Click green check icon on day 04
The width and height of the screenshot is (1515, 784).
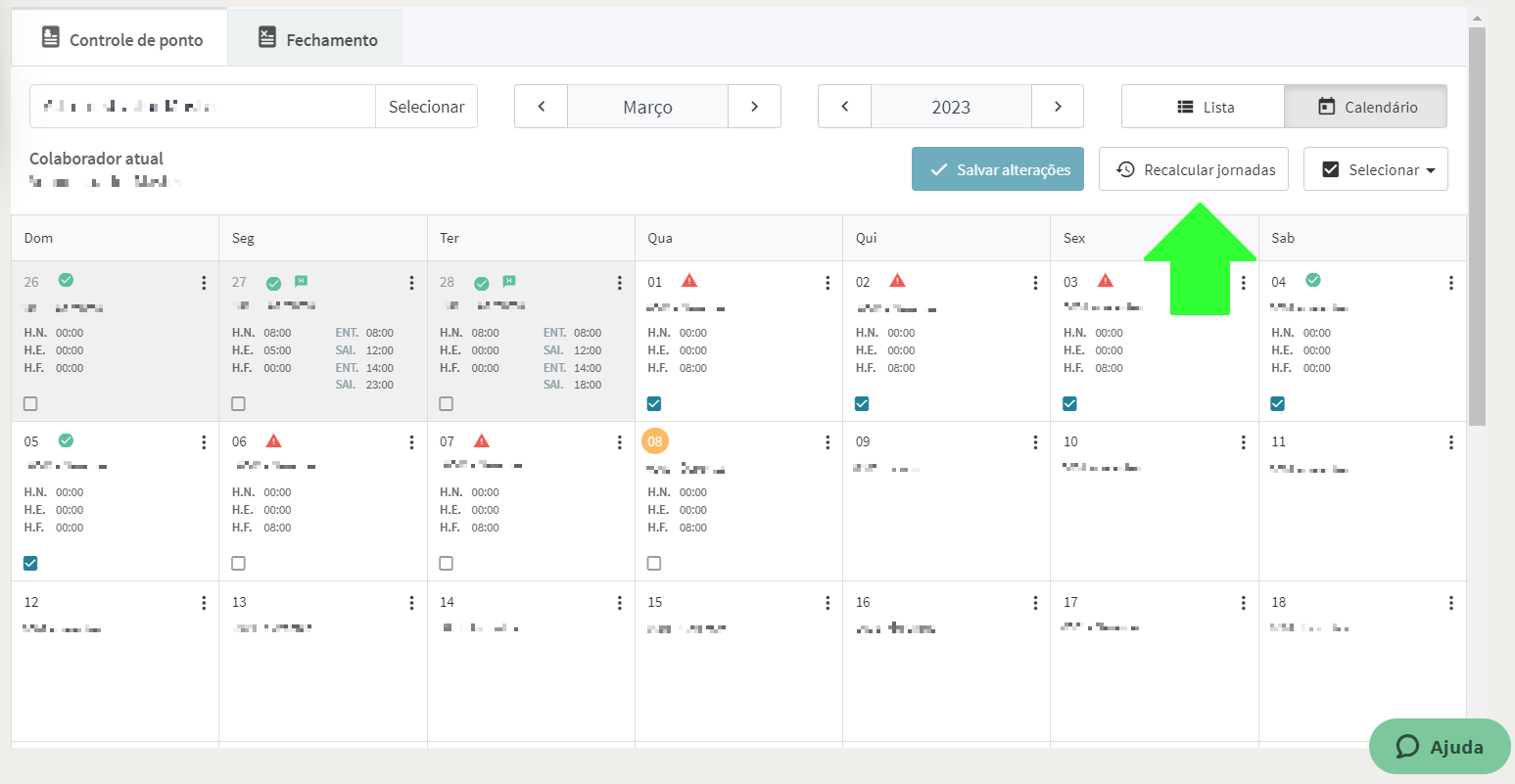click(x=1313, y=280)
